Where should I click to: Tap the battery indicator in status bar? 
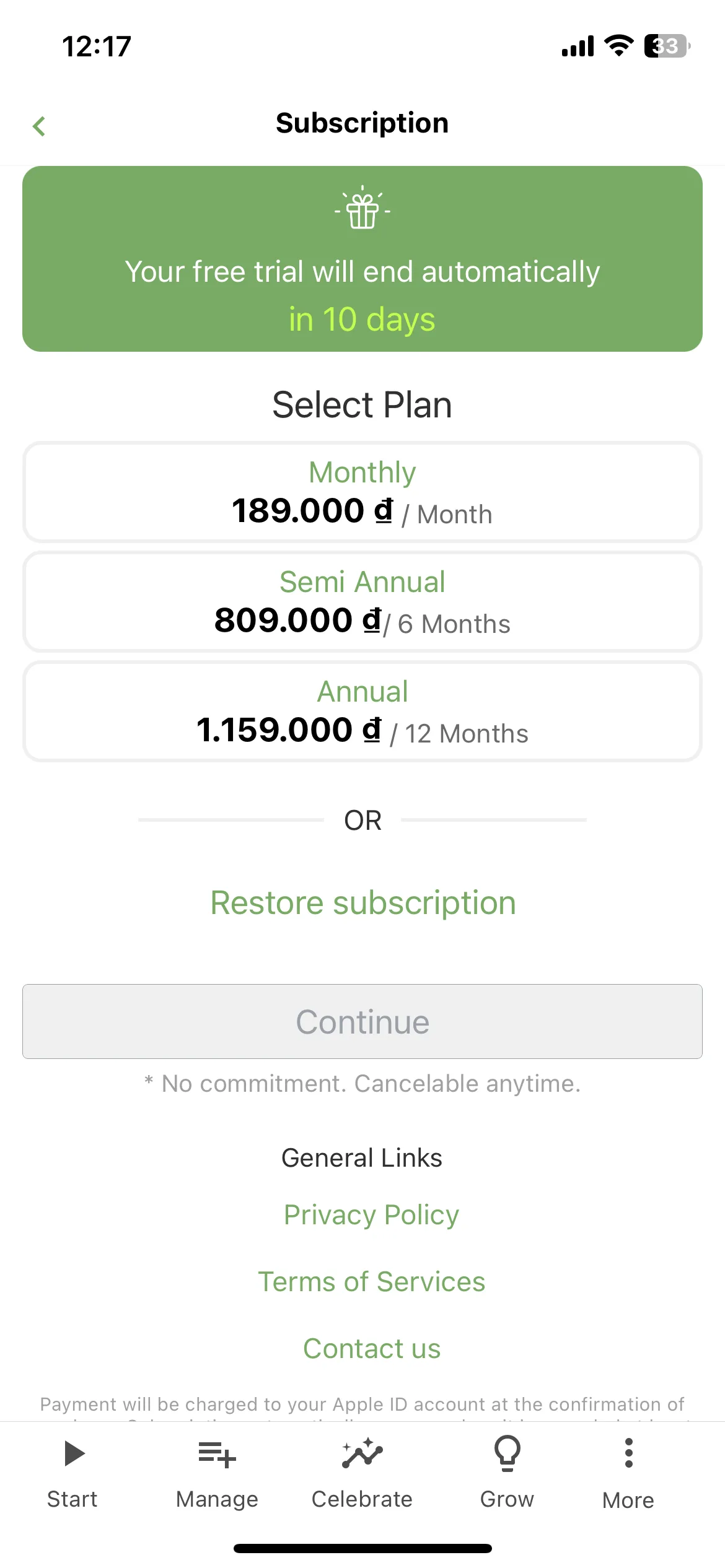pos(667,46)
